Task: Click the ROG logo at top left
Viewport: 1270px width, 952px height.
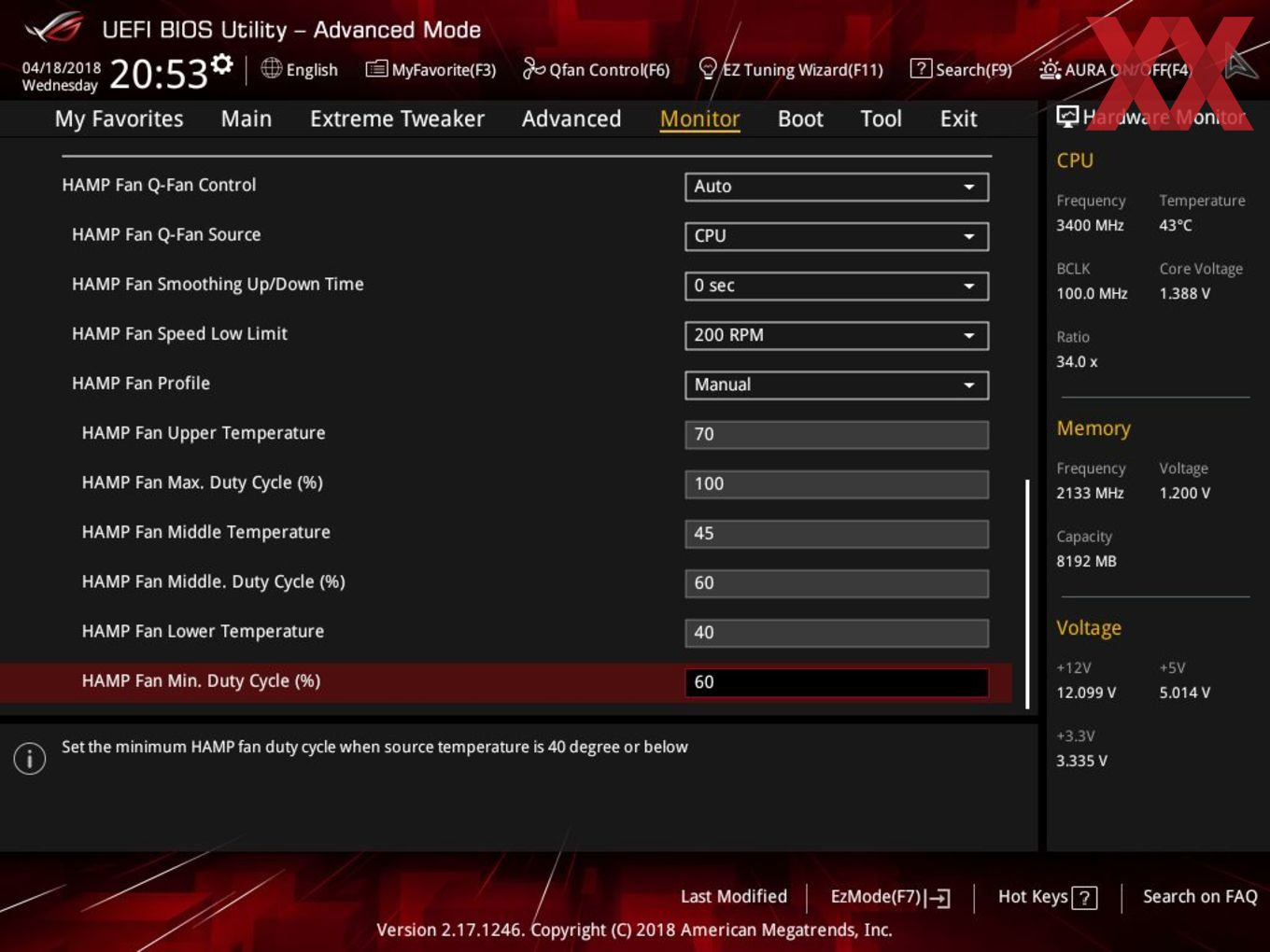Action: pyautogui.click(x=54, y=28)
